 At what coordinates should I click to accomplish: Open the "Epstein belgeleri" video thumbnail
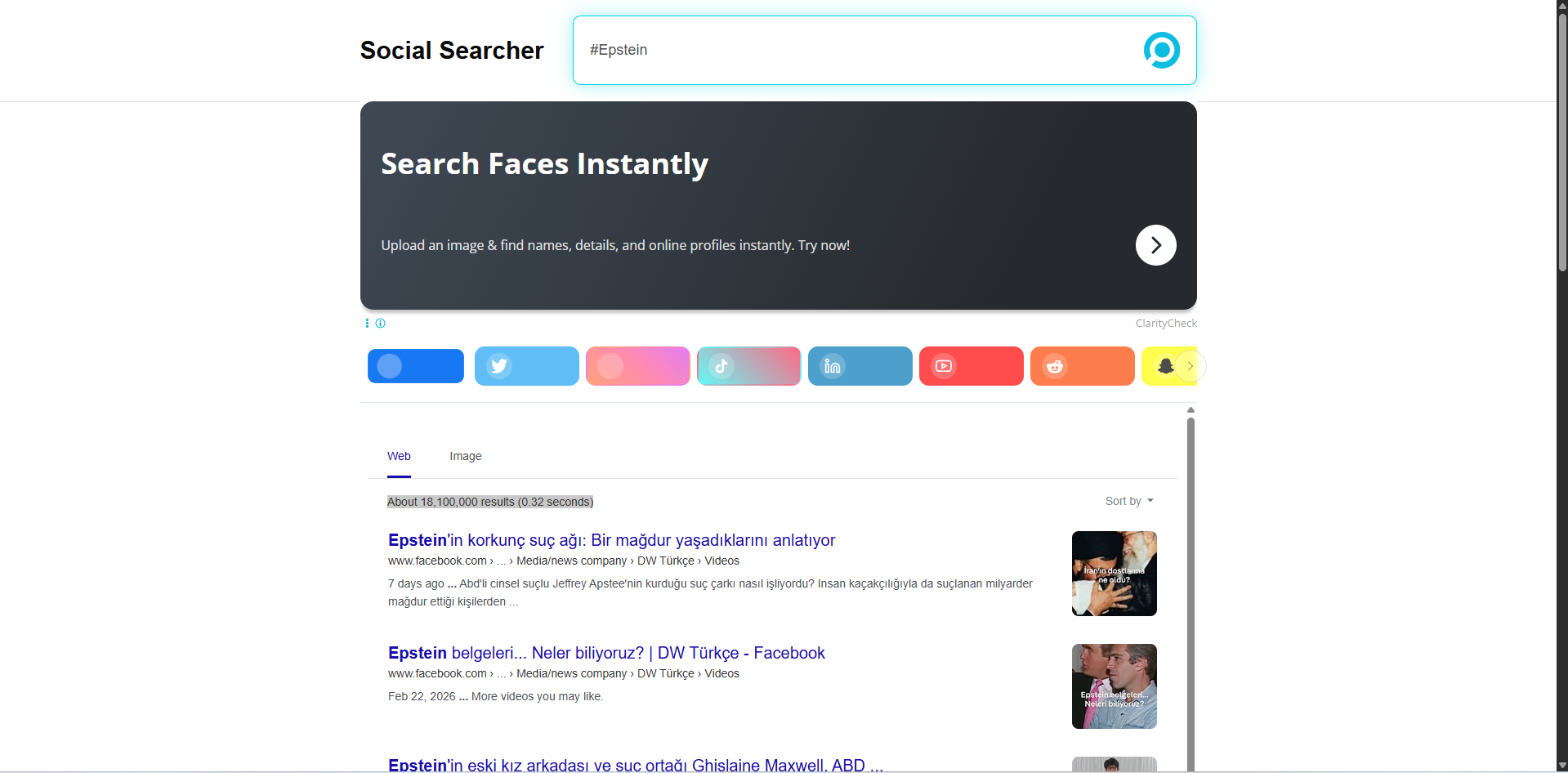coord(1115,686)
